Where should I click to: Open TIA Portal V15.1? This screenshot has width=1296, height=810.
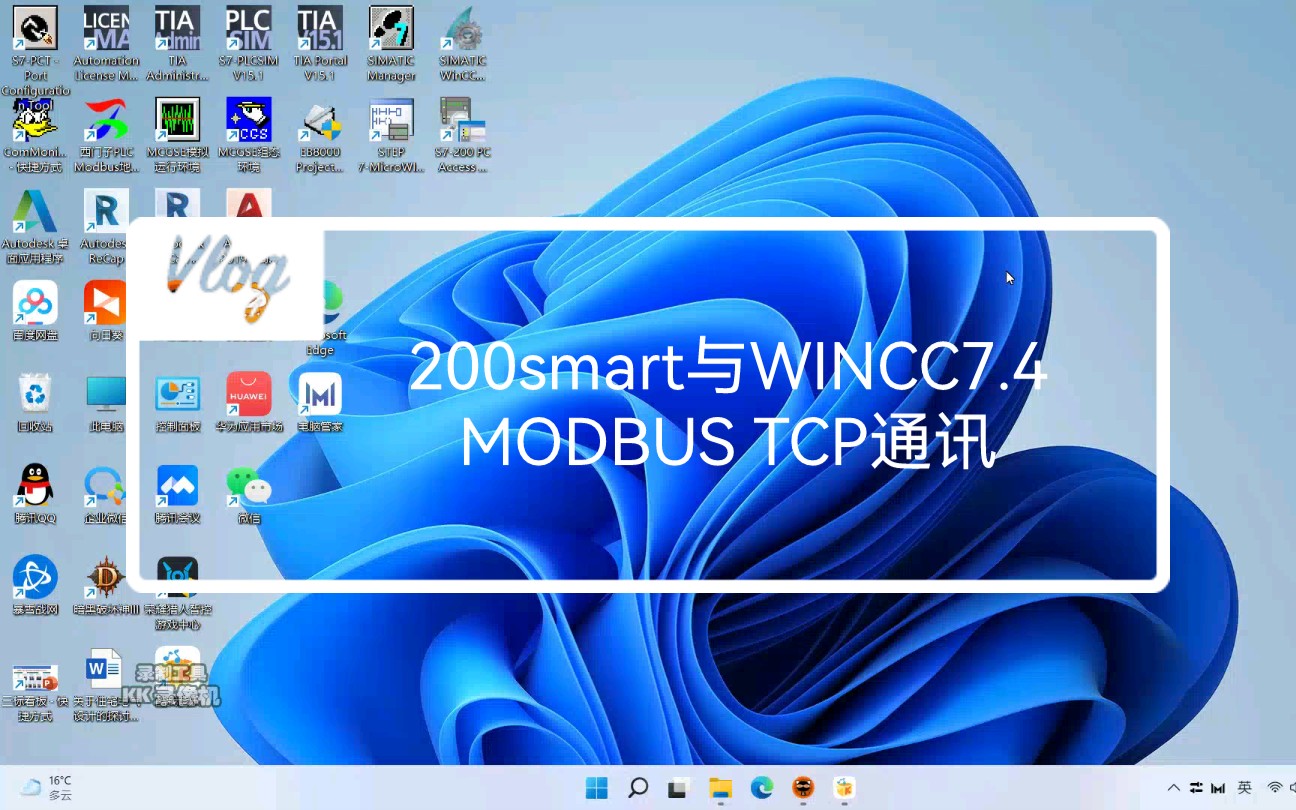[x=320, y=29]
